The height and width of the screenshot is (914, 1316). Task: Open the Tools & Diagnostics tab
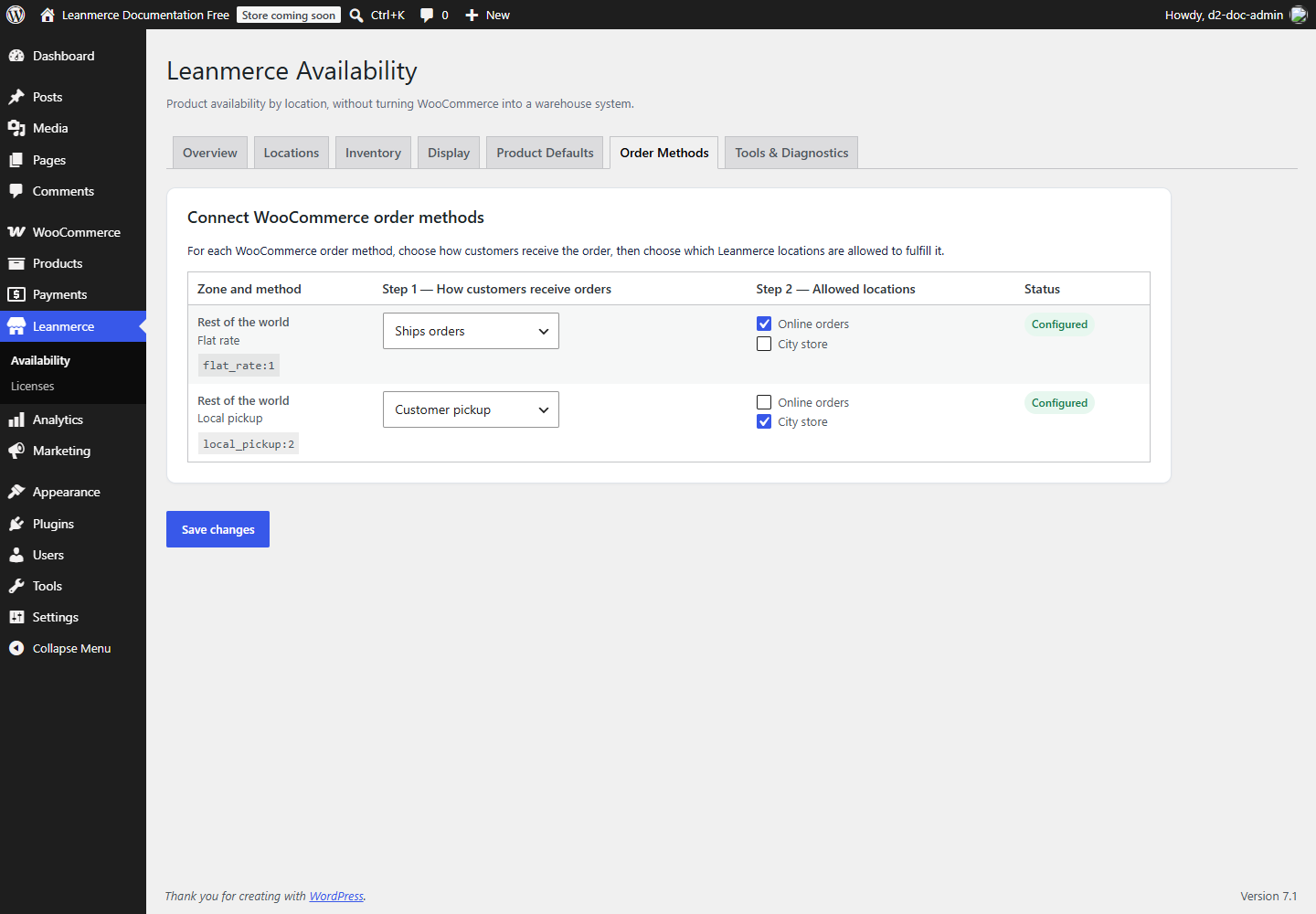(791, 153)
